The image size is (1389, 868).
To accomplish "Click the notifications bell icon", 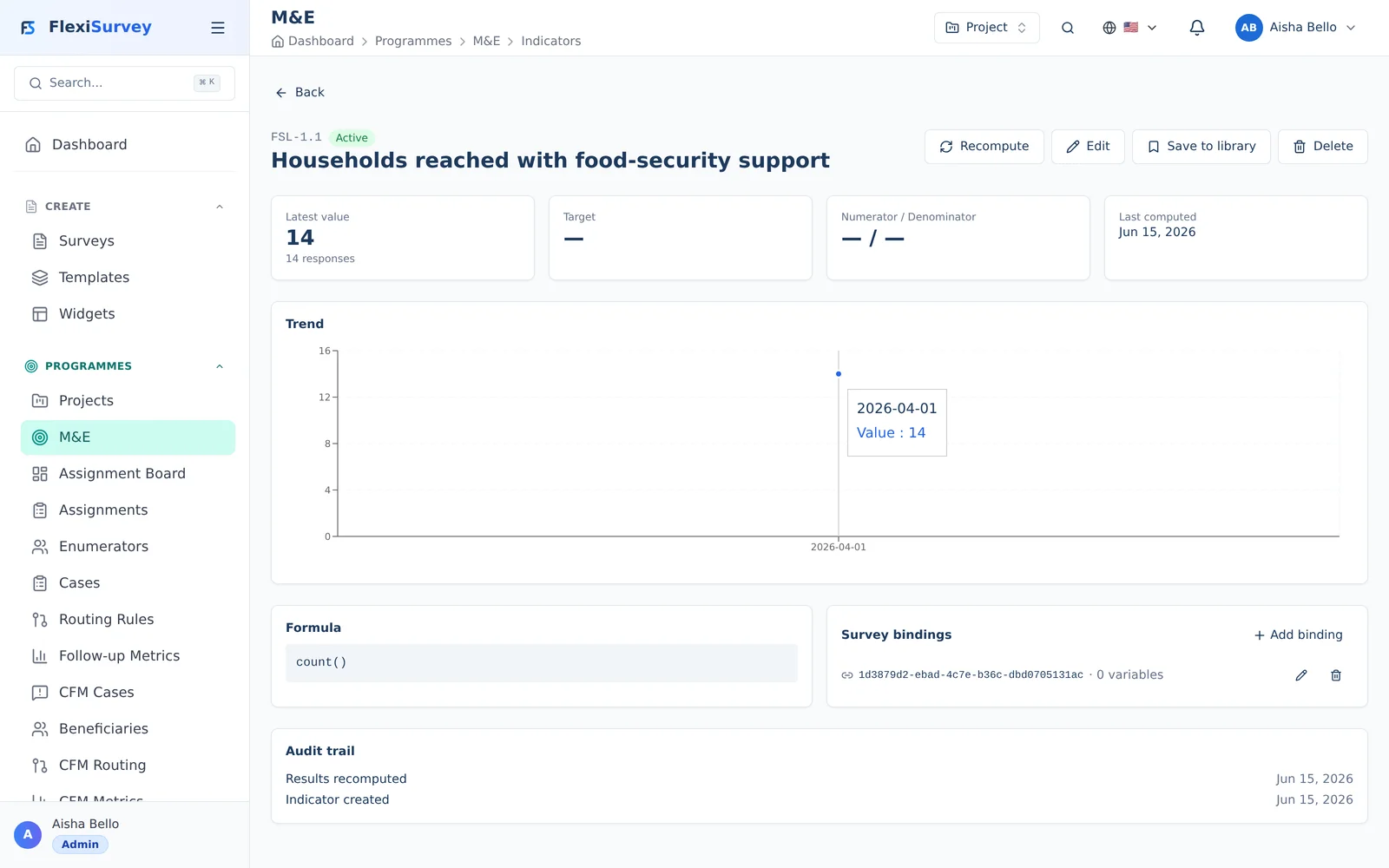I will (1196, 28).
